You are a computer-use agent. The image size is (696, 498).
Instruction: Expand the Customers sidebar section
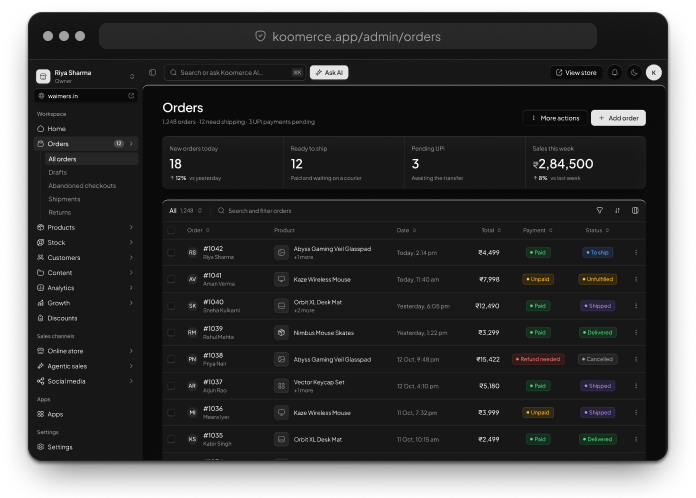(x=131, y=257)
